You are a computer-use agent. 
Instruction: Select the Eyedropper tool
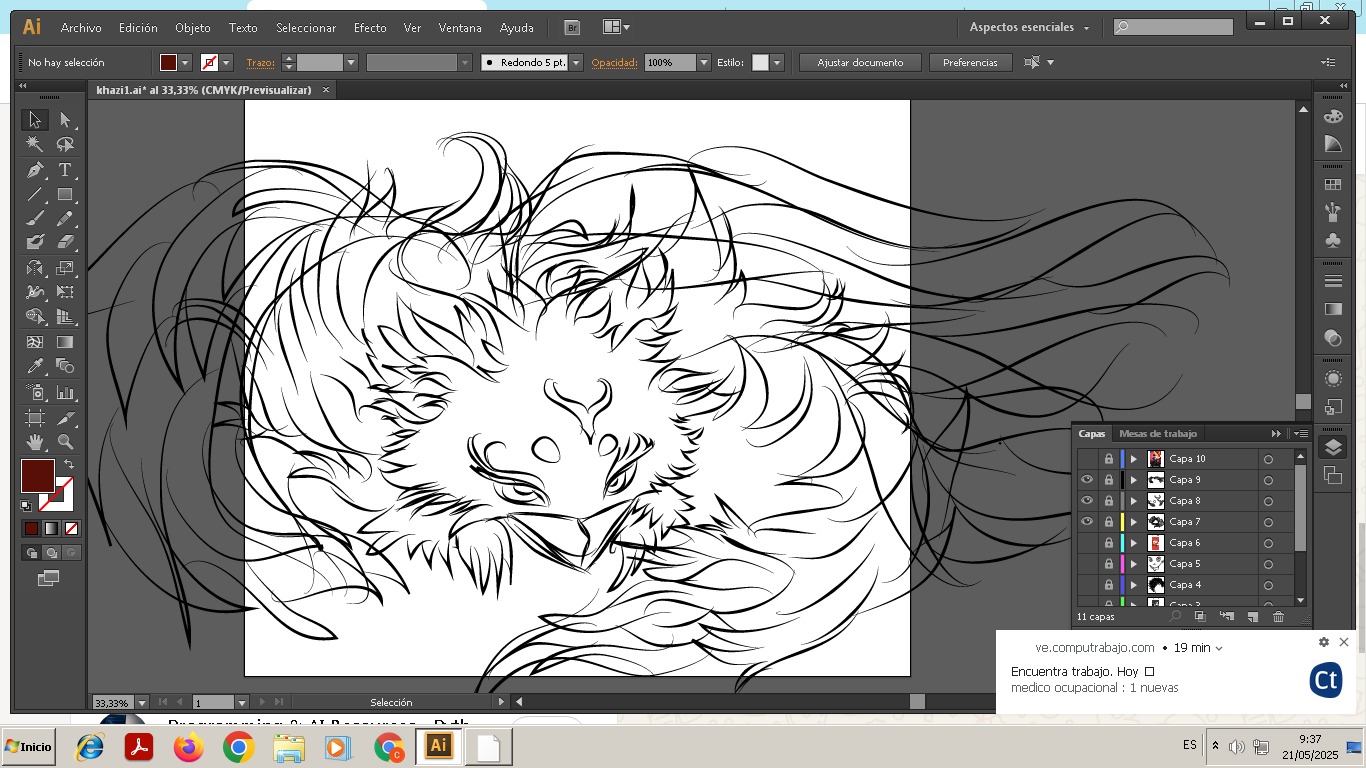tap(34, 367)
